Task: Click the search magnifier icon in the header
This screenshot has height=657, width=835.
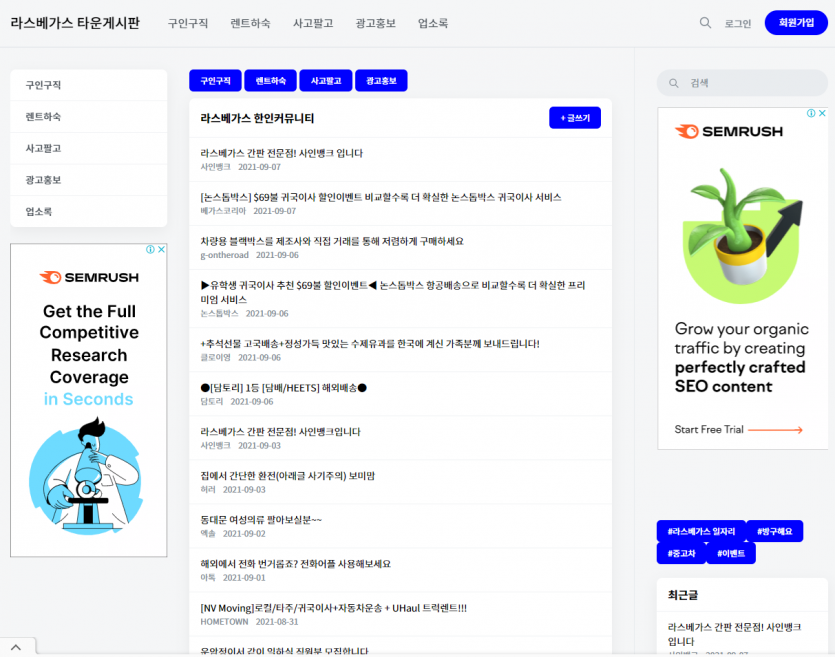Action: (705, 23)
